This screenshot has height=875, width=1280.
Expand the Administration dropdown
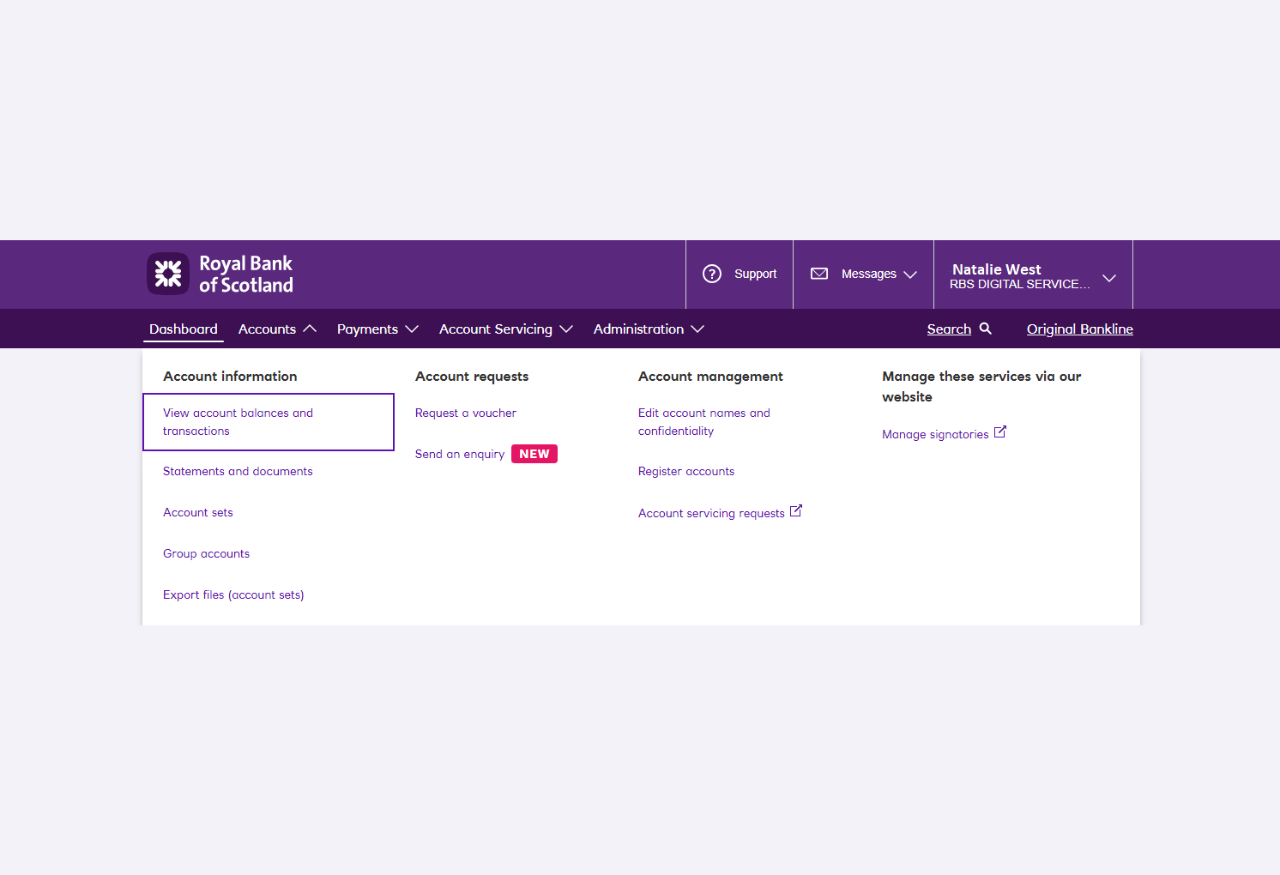648,328
